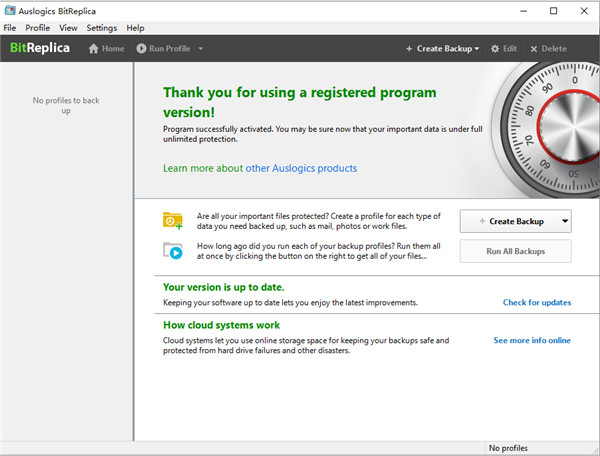Viewport: 600px width, 456px height.
Task: Click the Delete X icon in toolbar
Action: coord(534,49)
